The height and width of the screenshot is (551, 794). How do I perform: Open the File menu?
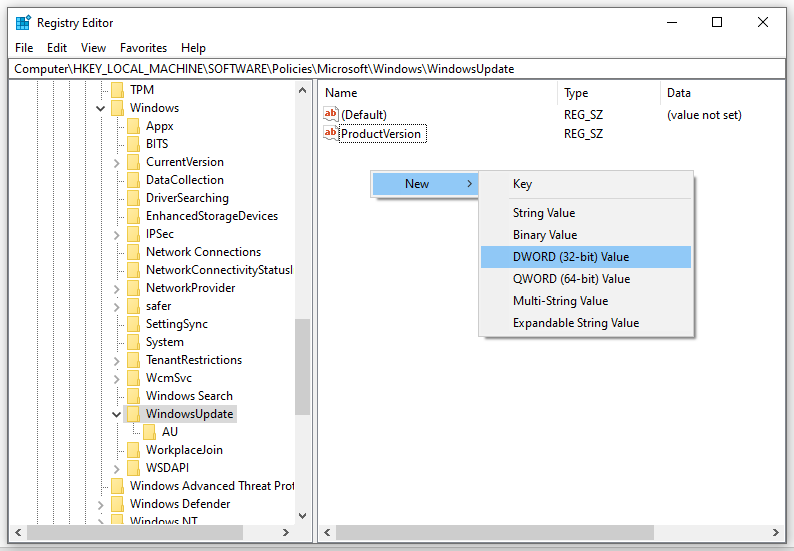(24, 48)
